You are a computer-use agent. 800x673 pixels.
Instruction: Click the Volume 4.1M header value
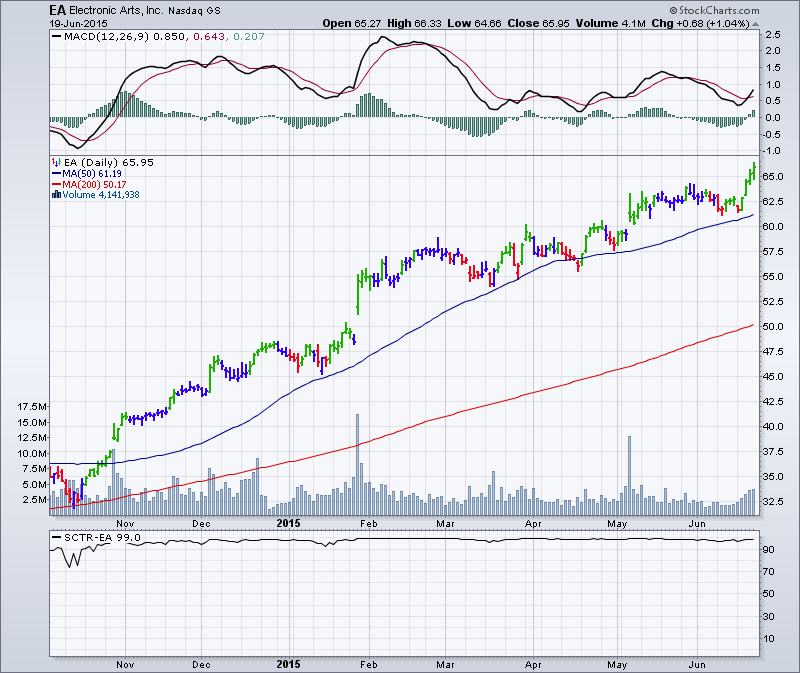tap(610, 23)
